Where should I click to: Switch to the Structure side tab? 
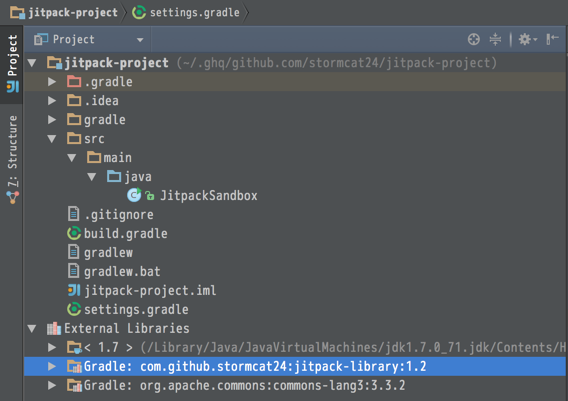(12, 159)
